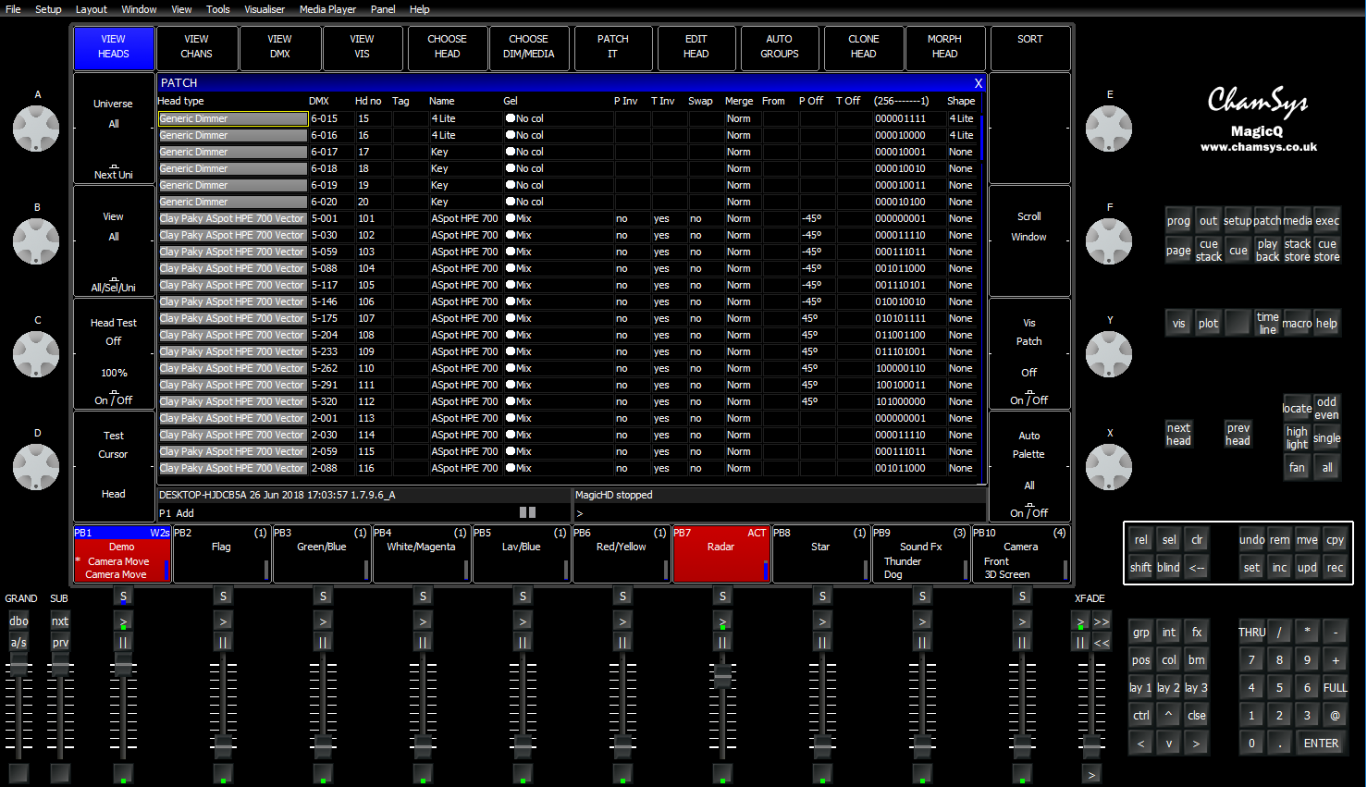Screen dimensions: 1366x787
Task: Switch to the VIEW DMX tab
Action: tap(280, 47)
